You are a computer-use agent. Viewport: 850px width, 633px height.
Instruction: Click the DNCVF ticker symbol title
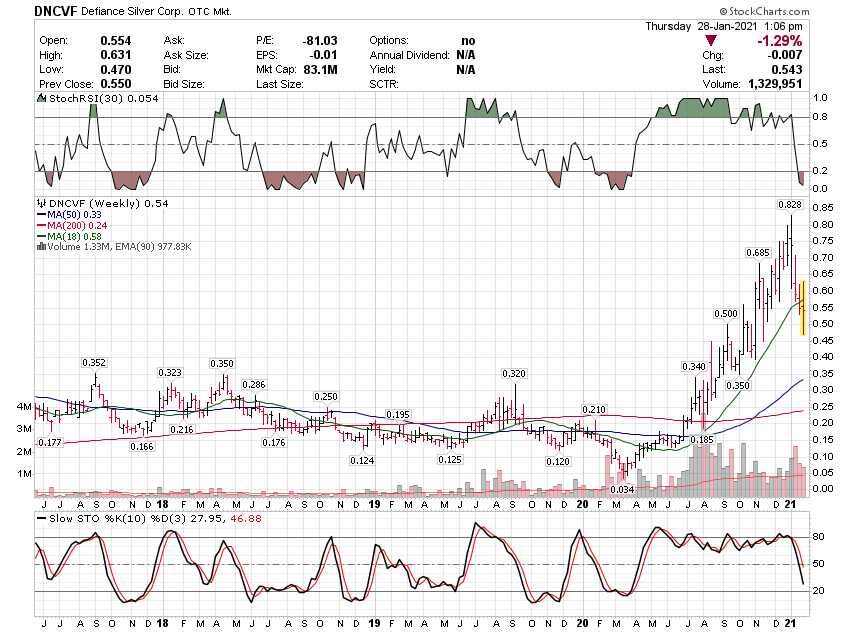point(56,11)
